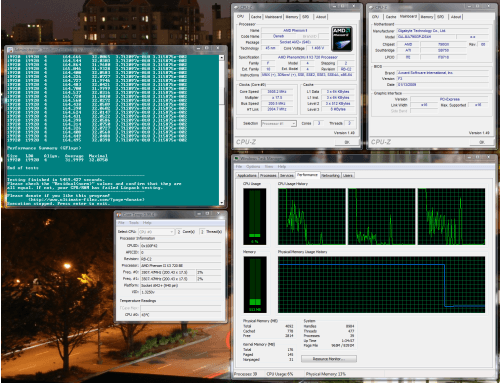Click console scrollbar up arrow
500x383 pixels.
point(222,57)
